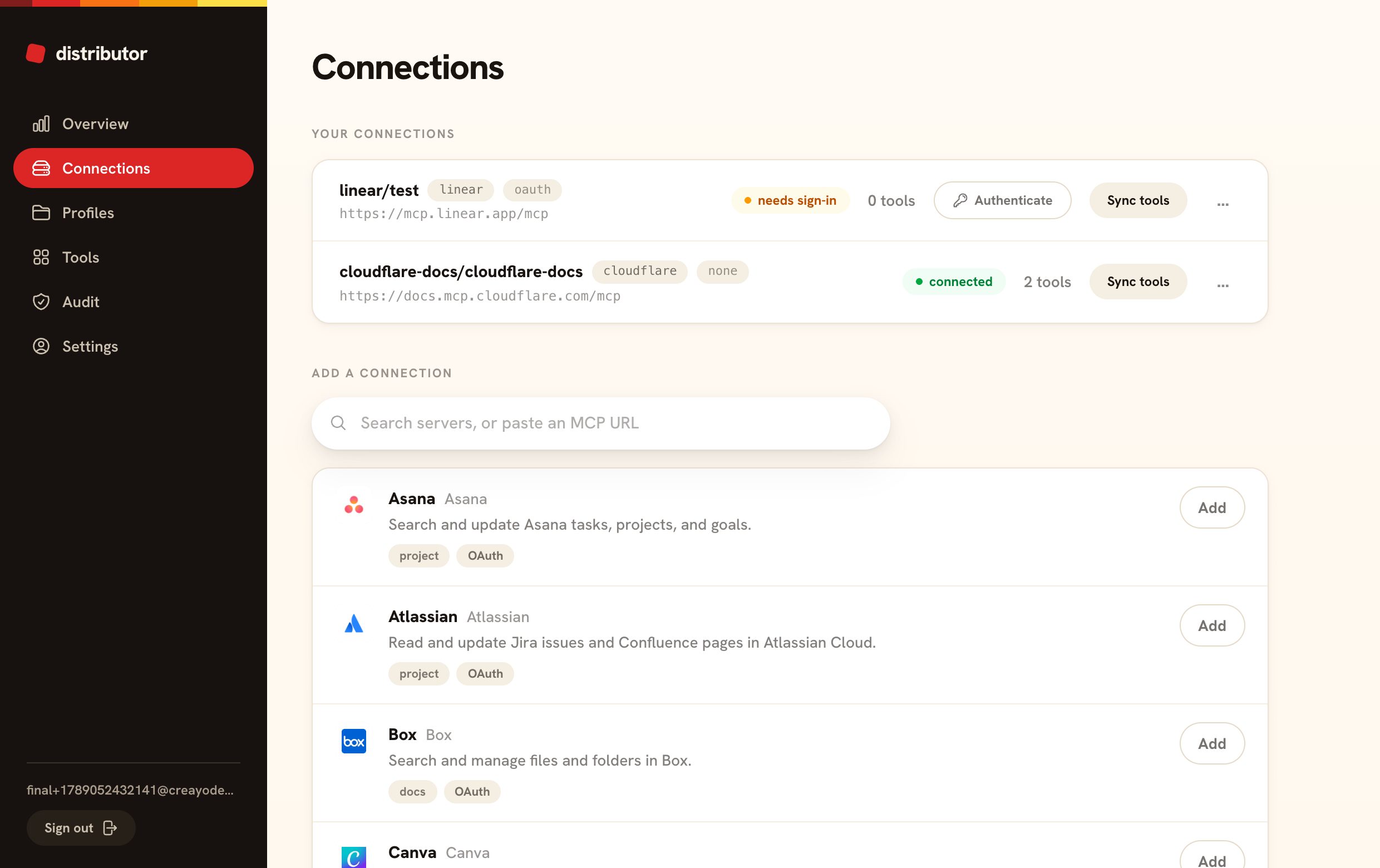This screenshot has width=1380, height=868.
Task: Click the YOUR CONNECTIONS section label
Action: (x=383, y=134)
